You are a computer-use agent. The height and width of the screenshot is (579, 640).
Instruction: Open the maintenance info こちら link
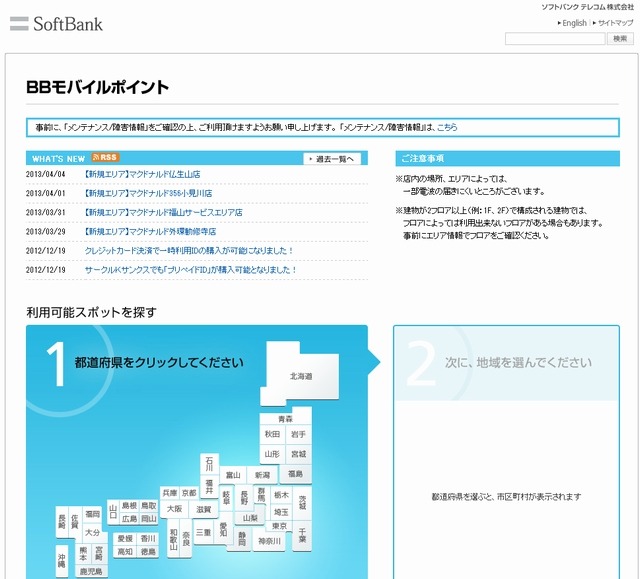click(447, 127)
